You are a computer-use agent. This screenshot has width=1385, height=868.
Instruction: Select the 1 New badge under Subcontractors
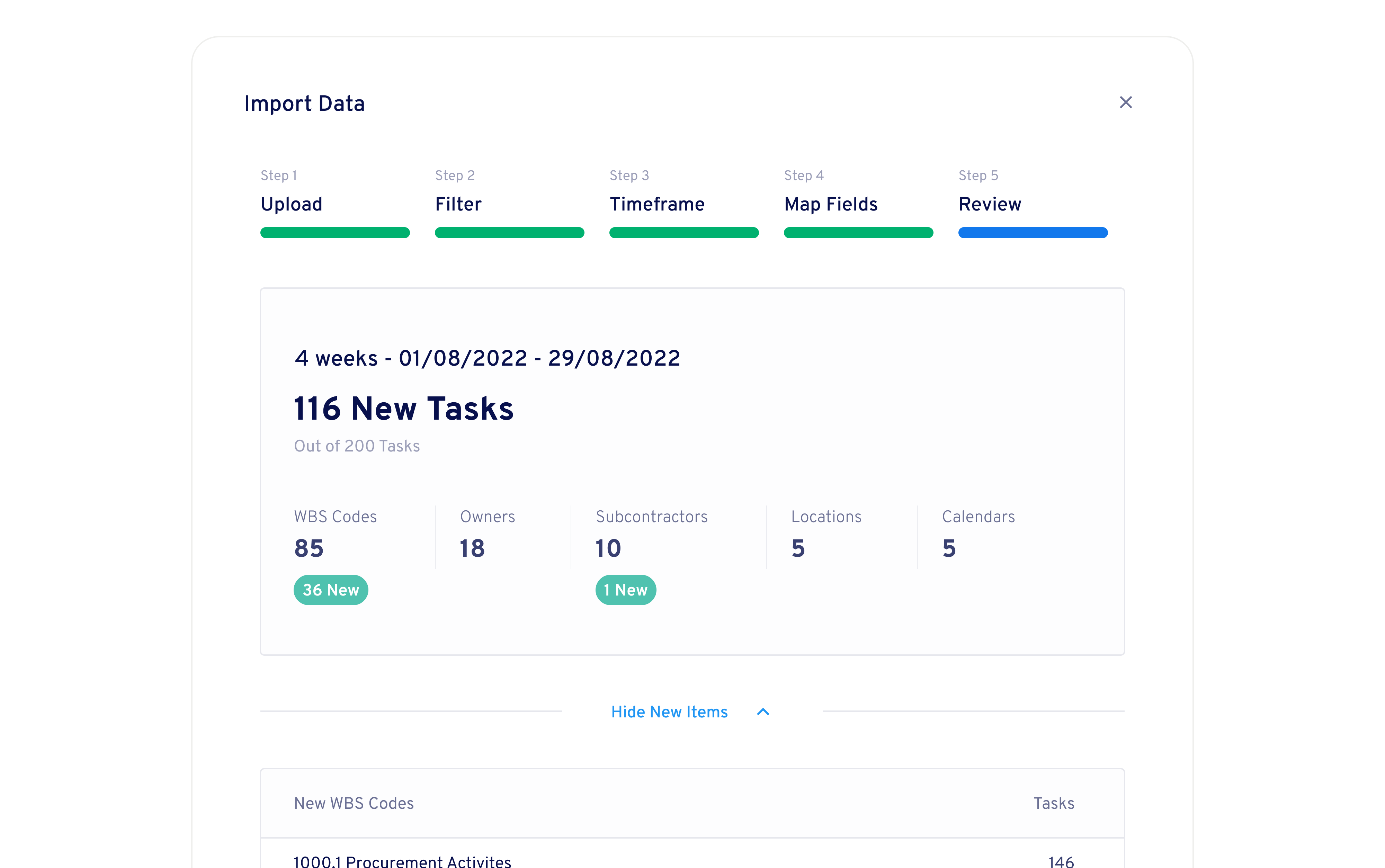[x=626, y=590]
